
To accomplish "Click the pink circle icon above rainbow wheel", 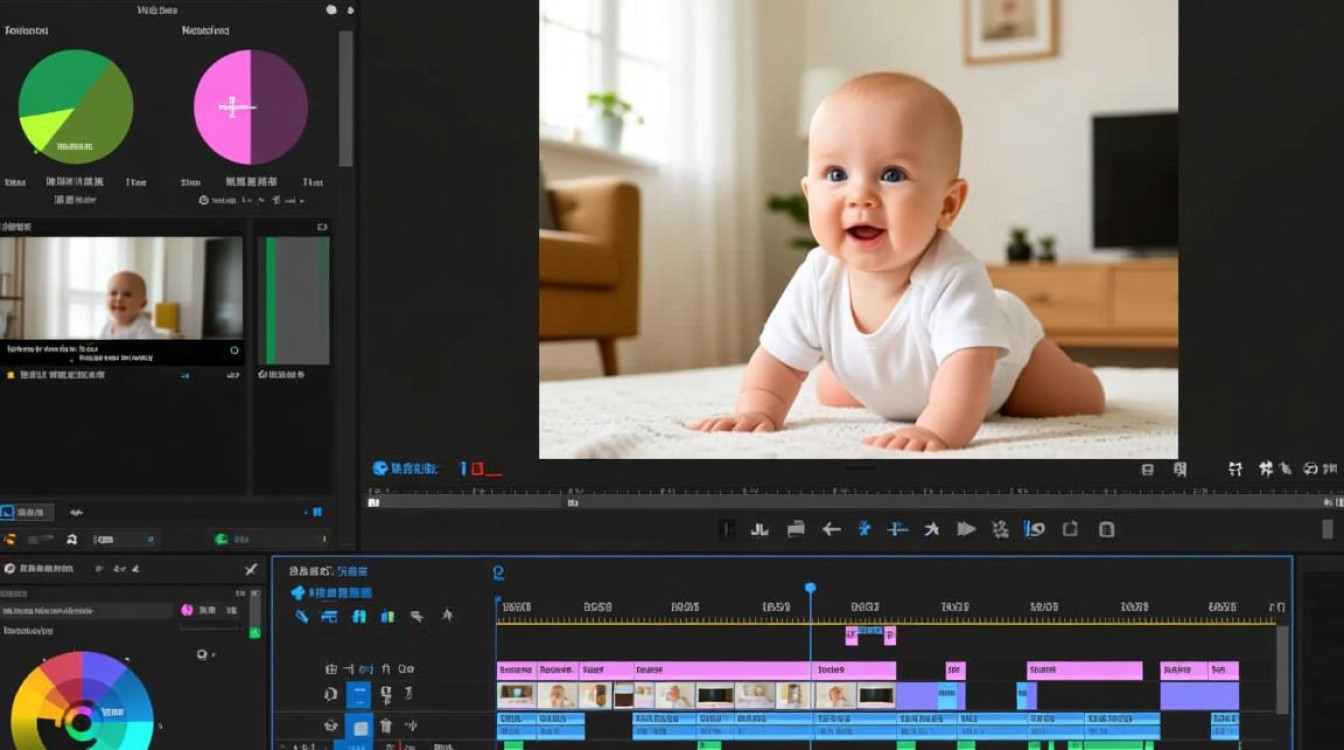I will pos(186,609).
